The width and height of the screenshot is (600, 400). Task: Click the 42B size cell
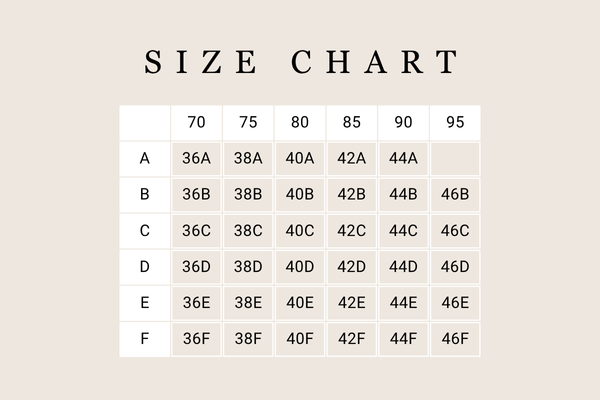click(x=352, y=194)
